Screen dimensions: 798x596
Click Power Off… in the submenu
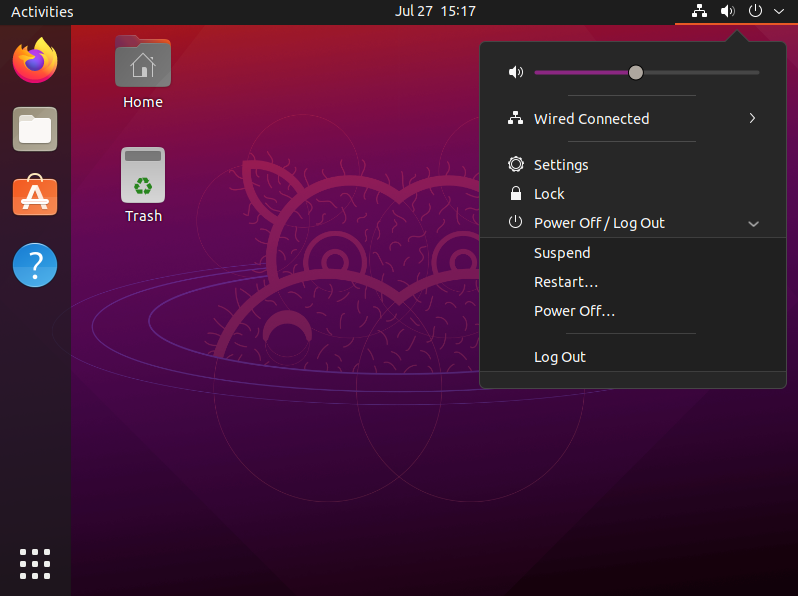(x=574, y=311)
